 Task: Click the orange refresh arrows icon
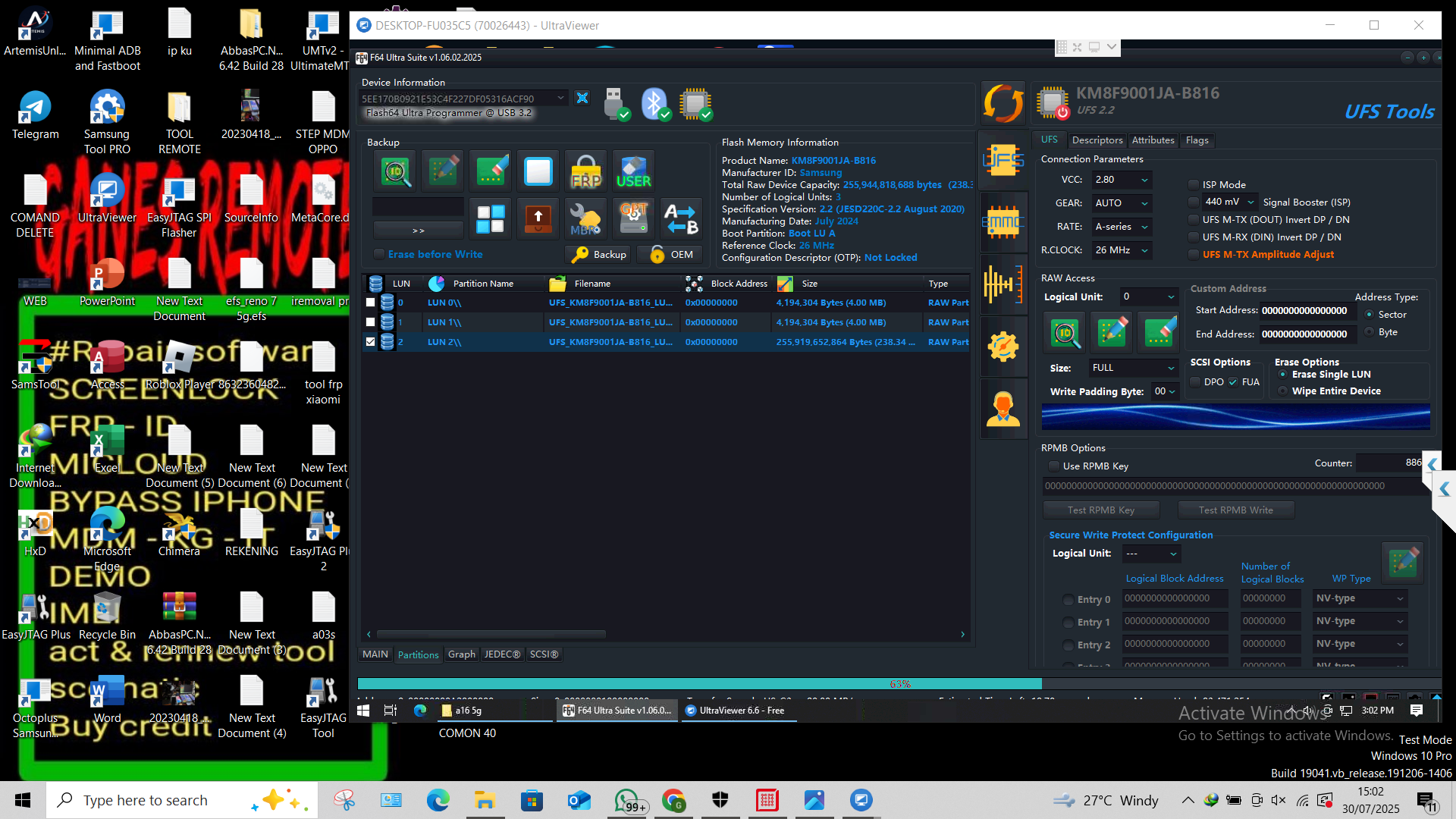(x=1003, y=103)
